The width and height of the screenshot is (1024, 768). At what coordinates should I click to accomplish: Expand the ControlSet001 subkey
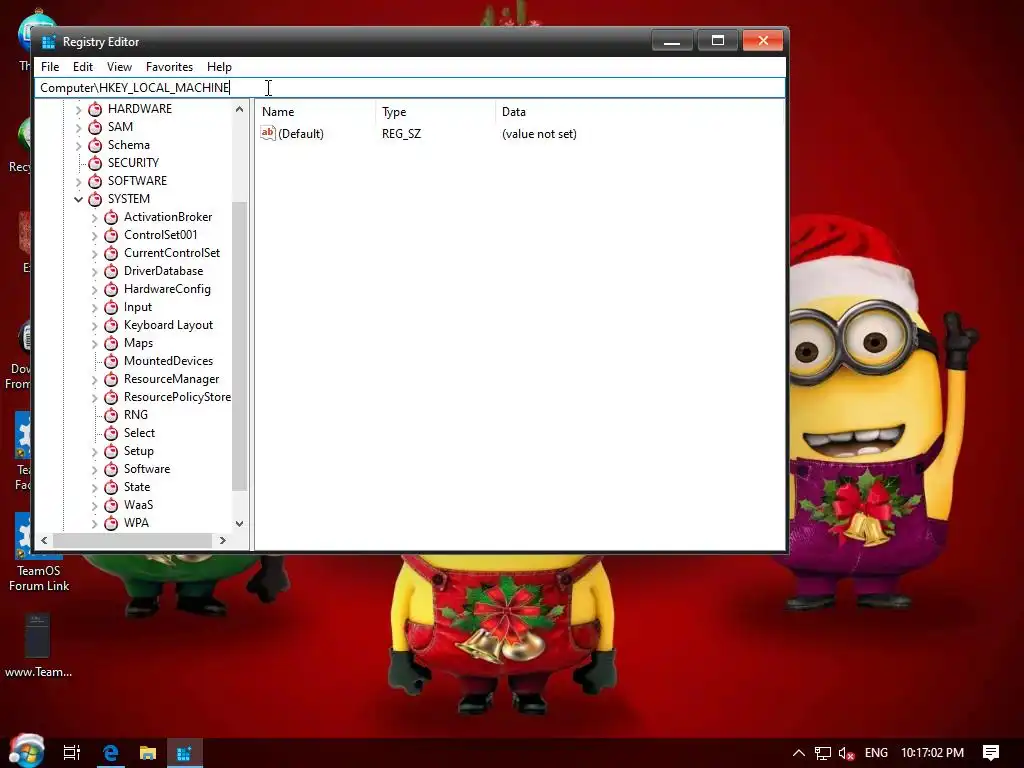pyautogui.click(x=95, y=235)
